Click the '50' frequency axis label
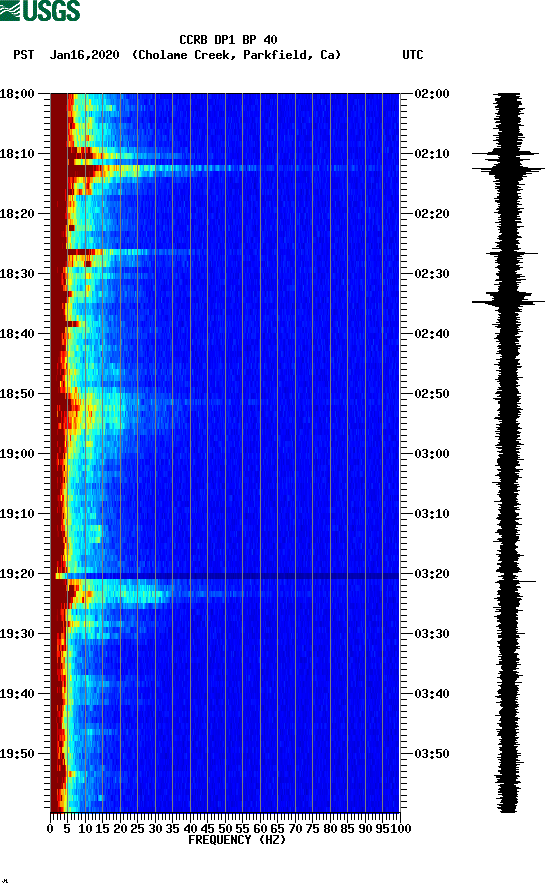 [225, 829]
